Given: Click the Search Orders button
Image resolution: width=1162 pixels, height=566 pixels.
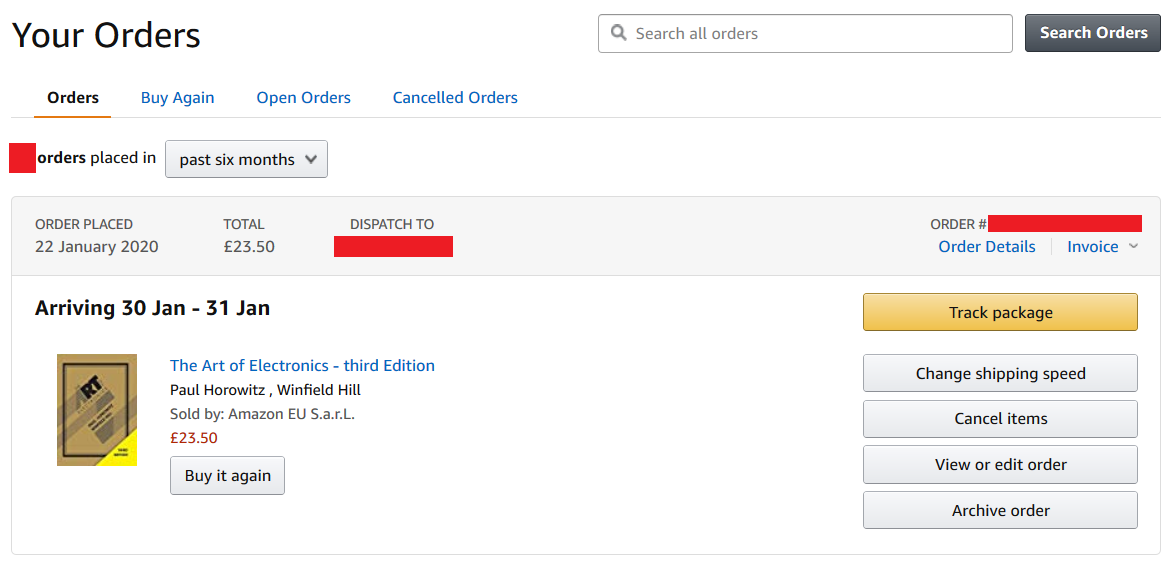Looking at the screenshot, I should [1093, 33].
